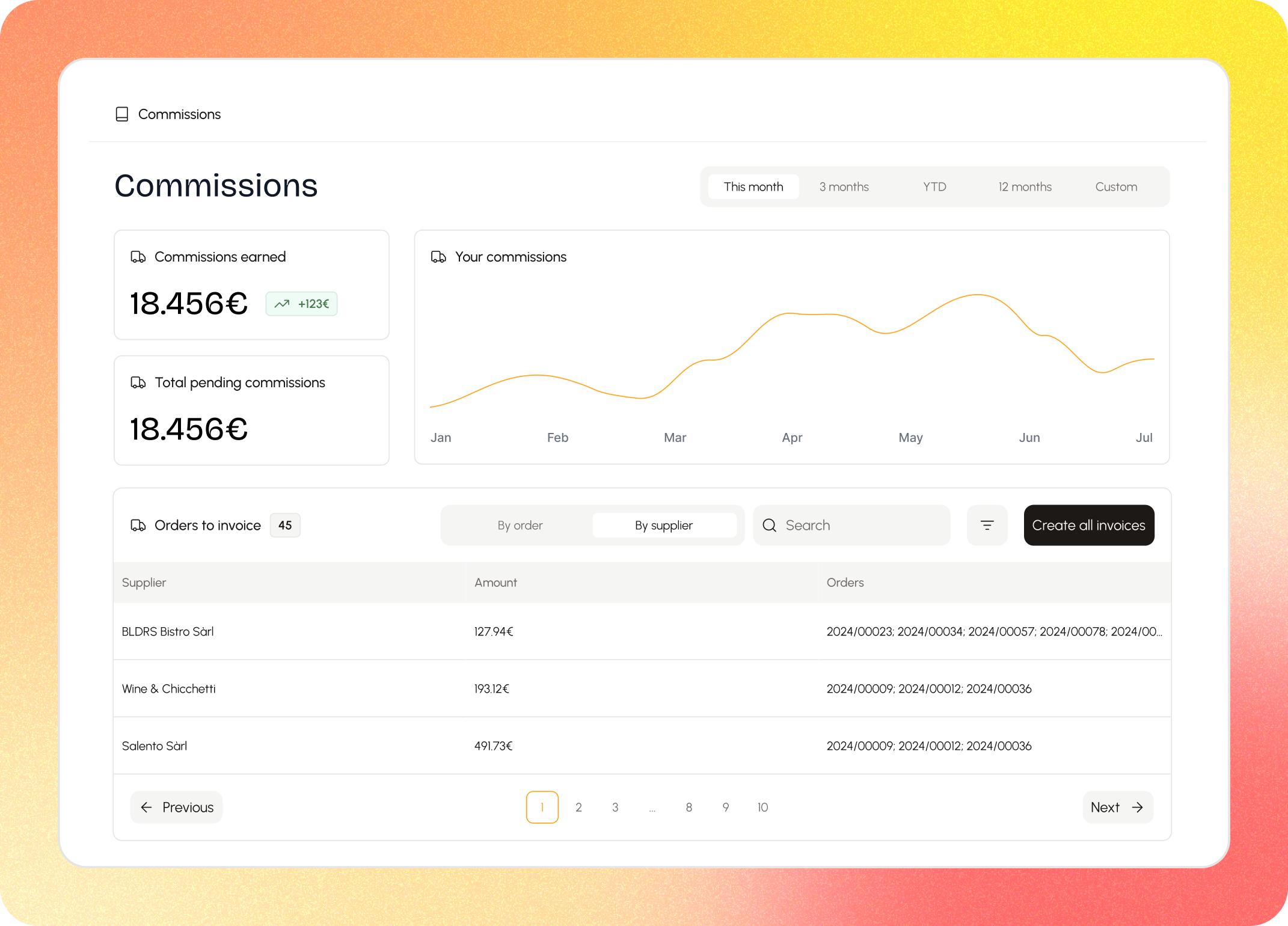Select the By supplier view toggle

tap(664, 526)
